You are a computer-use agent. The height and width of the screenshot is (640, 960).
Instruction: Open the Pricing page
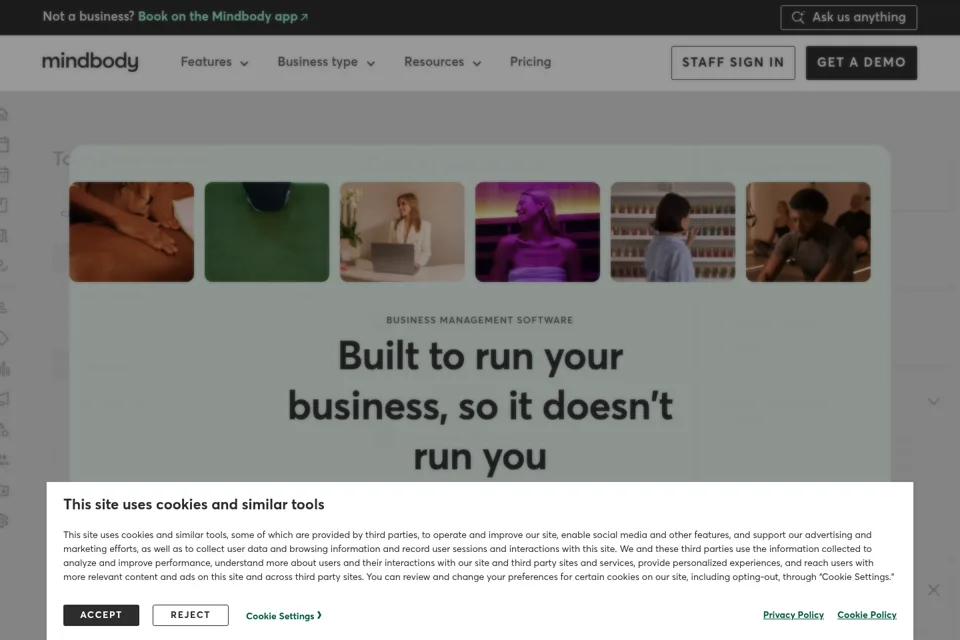(x=530, y=62)
